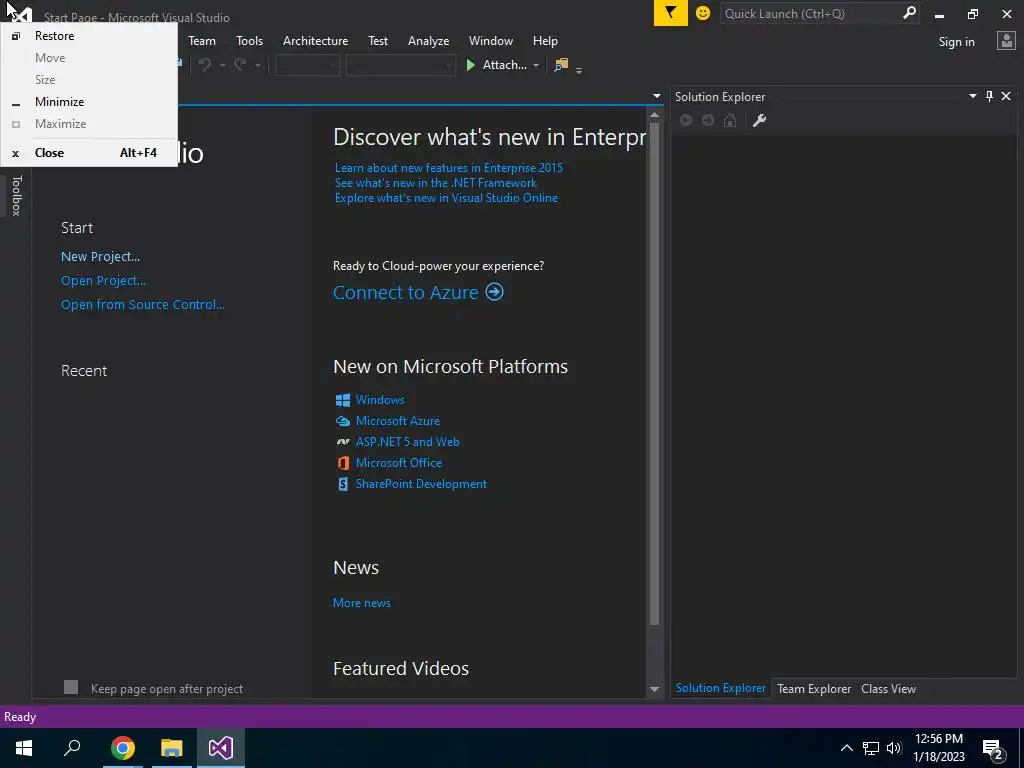Open the Help menu
The width and height of the screenshot is (1024, 768).
pyautogui.click(x=545, y=40)
